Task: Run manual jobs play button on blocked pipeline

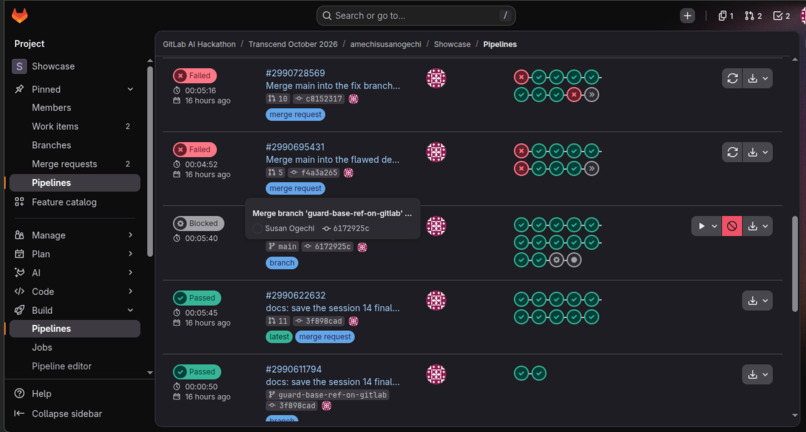Action: [x=706, y=226]
